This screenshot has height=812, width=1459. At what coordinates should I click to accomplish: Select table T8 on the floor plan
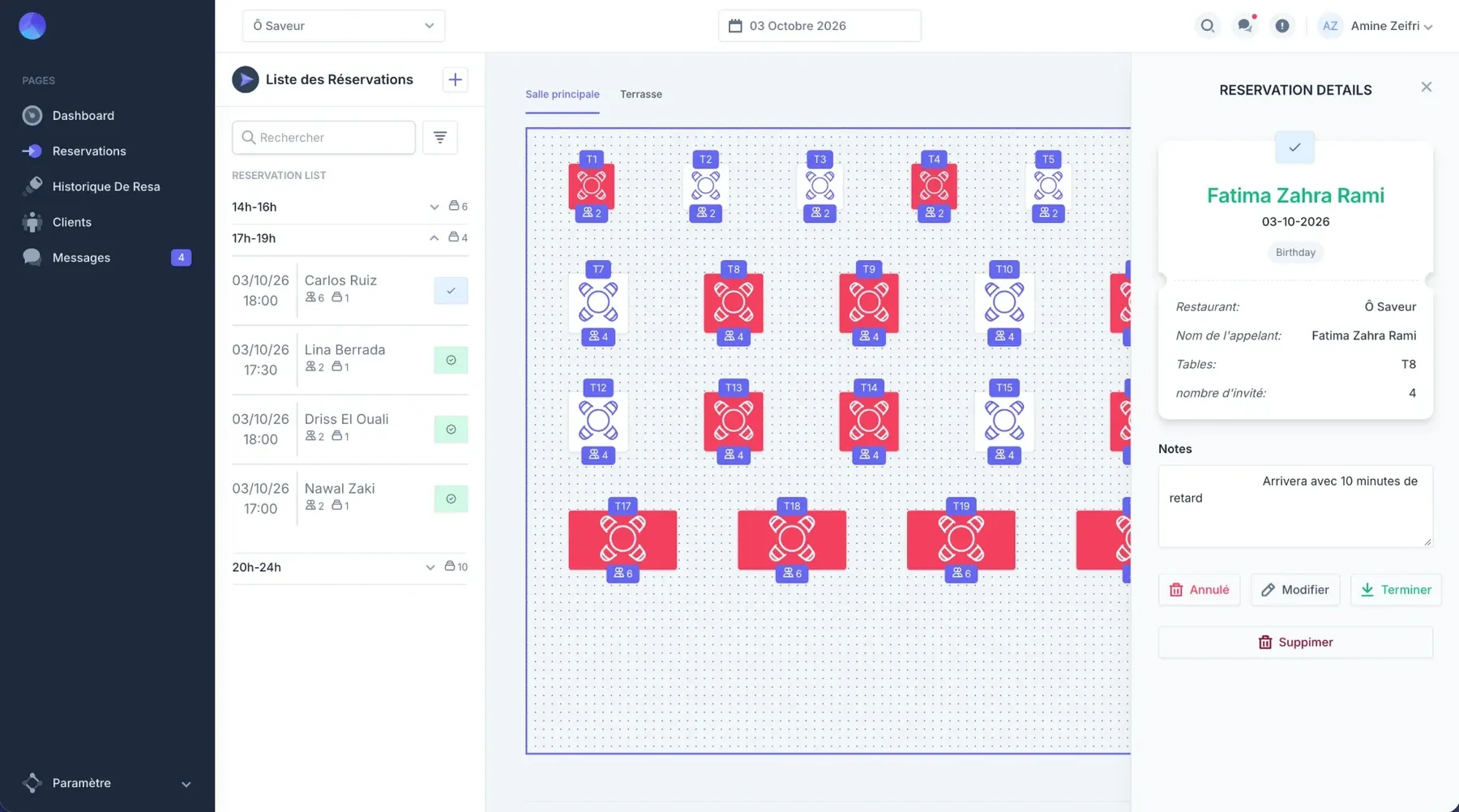(734, 303)
